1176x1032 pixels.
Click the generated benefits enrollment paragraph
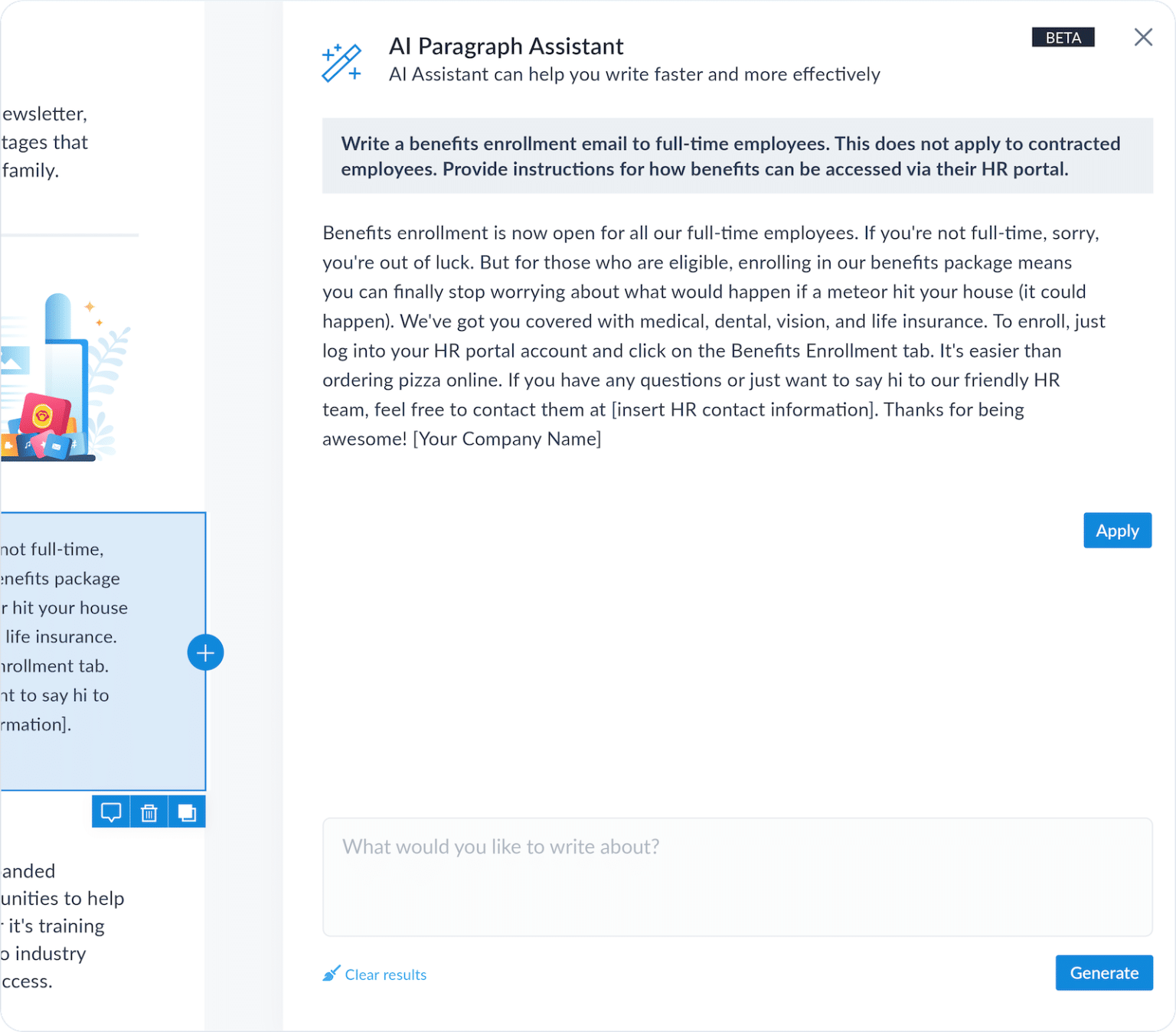[x=712, y=335]
